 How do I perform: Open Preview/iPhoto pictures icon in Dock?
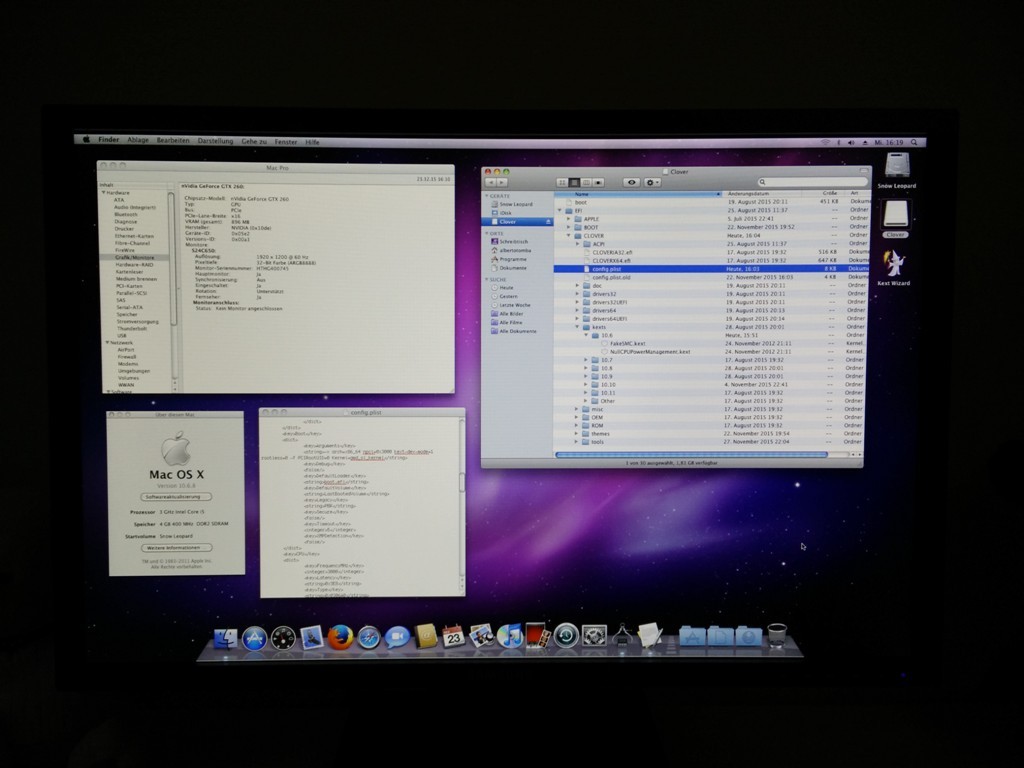(x=481, y=635)
